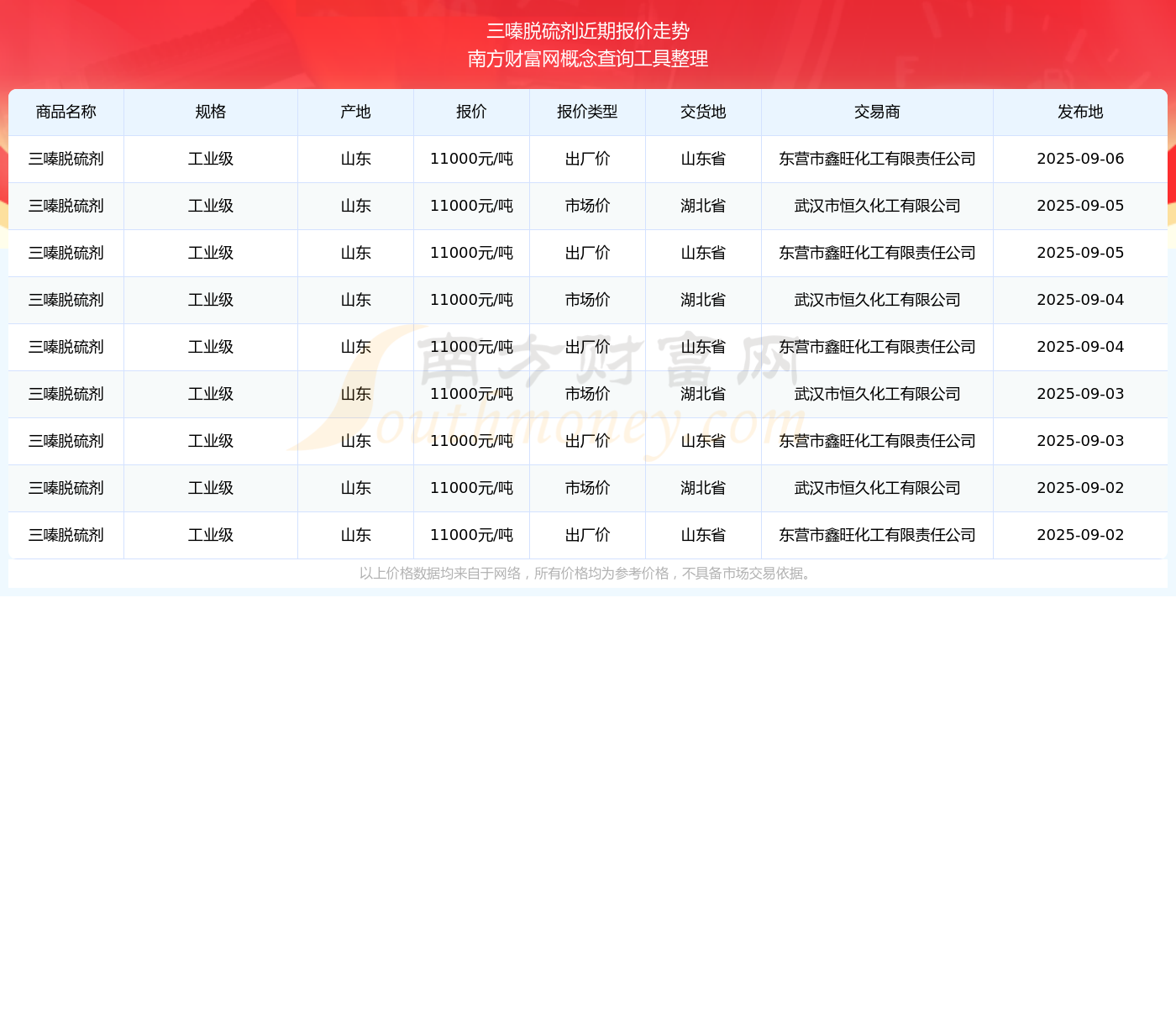
Task: Click the 交易商 column header
Action: (878, 113)
